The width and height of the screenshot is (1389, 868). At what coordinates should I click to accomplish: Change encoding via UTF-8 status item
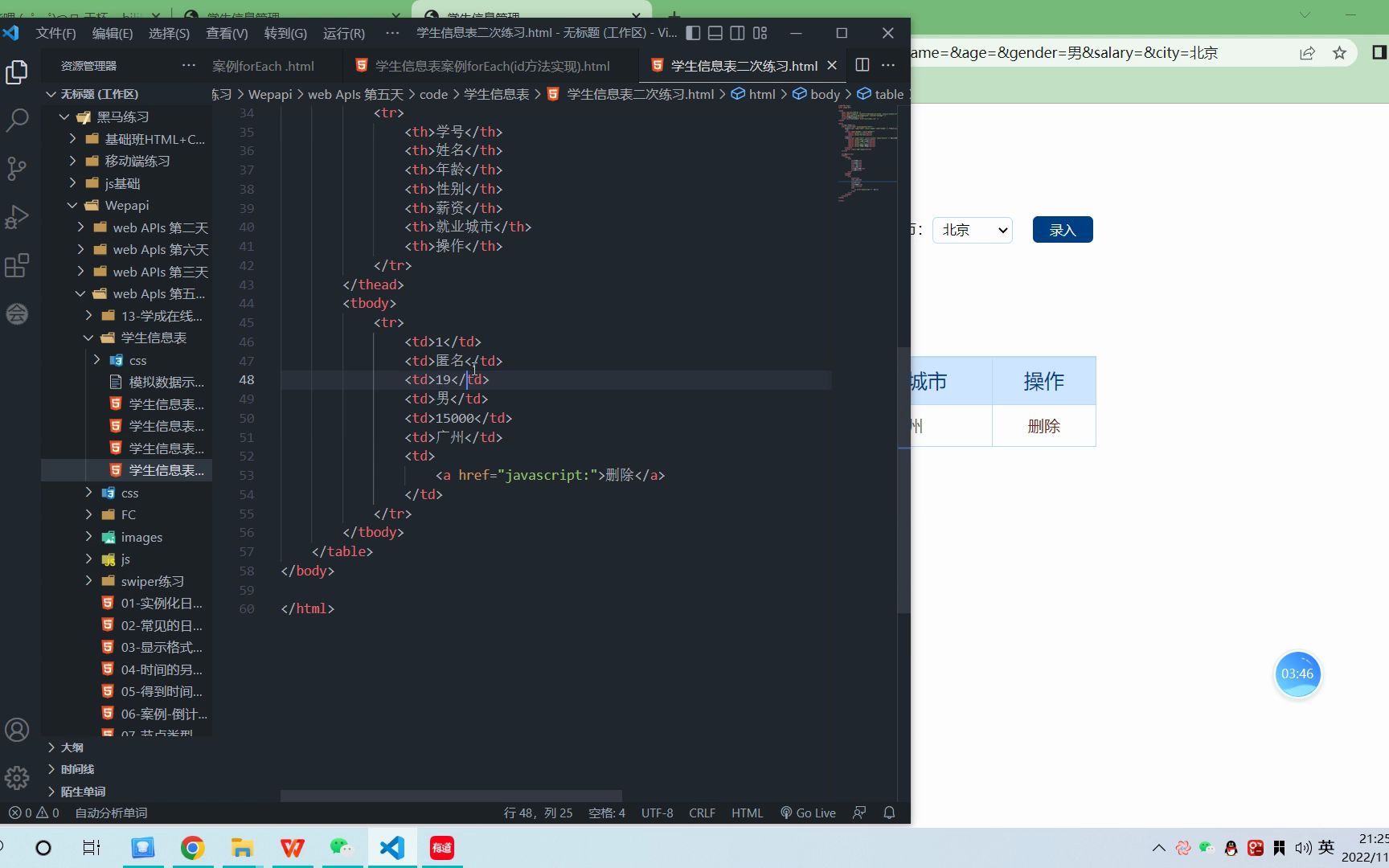[x=657, y=813]
